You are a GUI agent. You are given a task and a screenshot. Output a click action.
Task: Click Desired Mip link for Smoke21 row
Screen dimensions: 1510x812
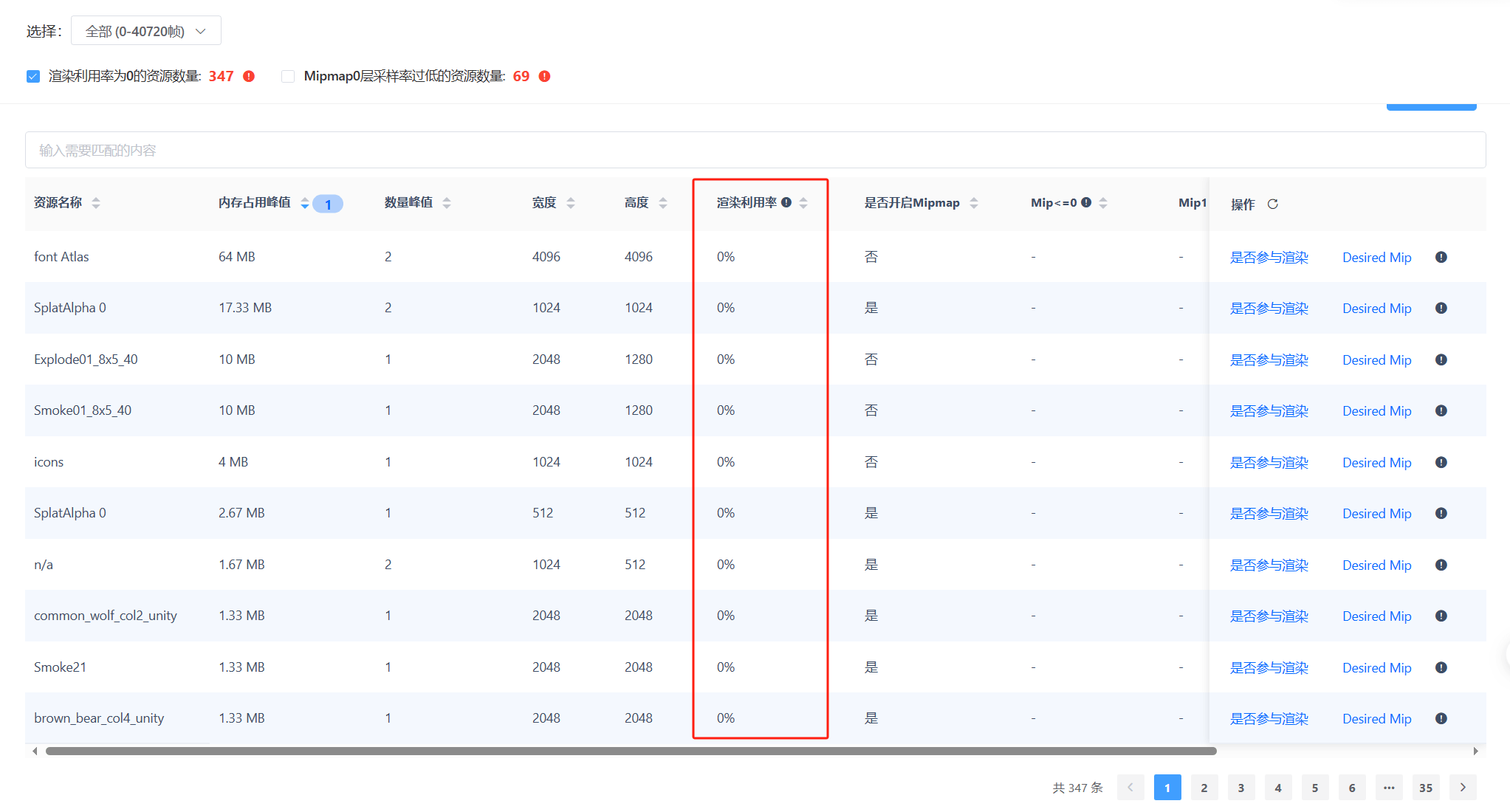[1376, 667]
